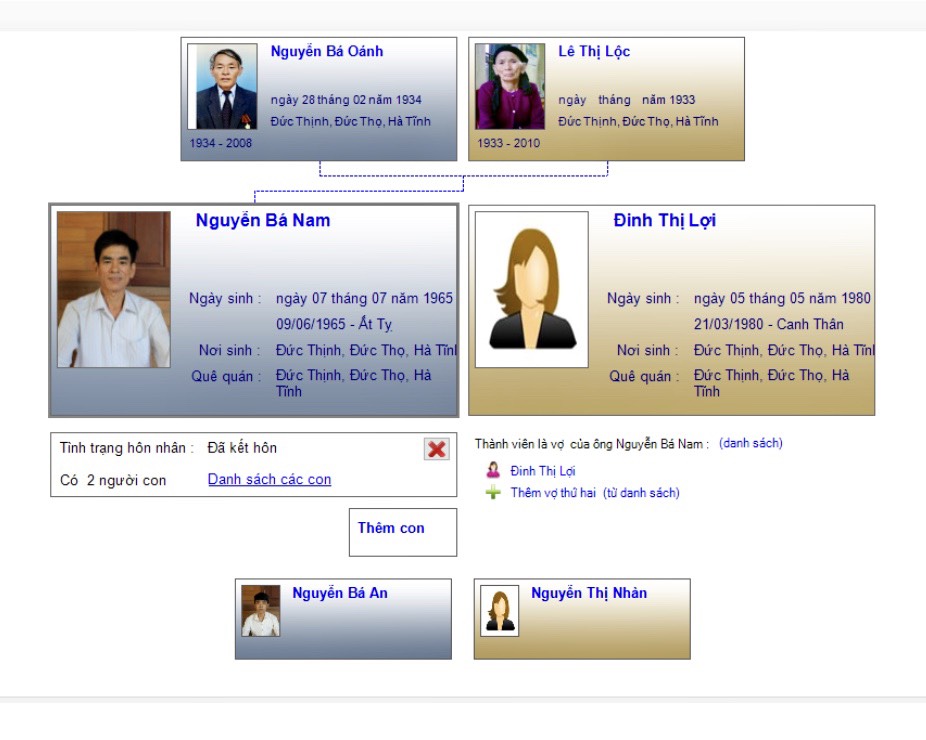Click the Thêm con button

pyautogui.click(x=403, y=532)
